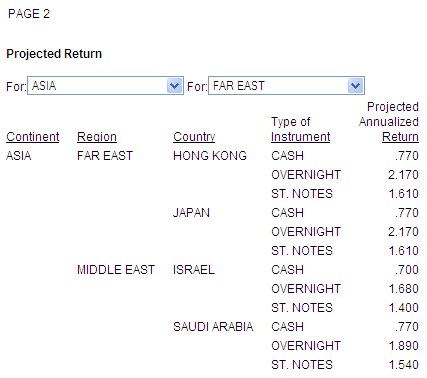Sort by the Country column header
Viewport: 427px width, 378px height.
pyautogui.click(x=194, y=137)
